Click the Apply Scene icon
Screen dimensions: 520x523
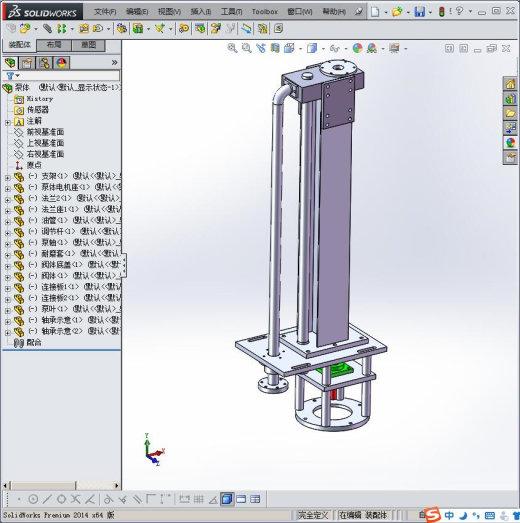(372, 48)
